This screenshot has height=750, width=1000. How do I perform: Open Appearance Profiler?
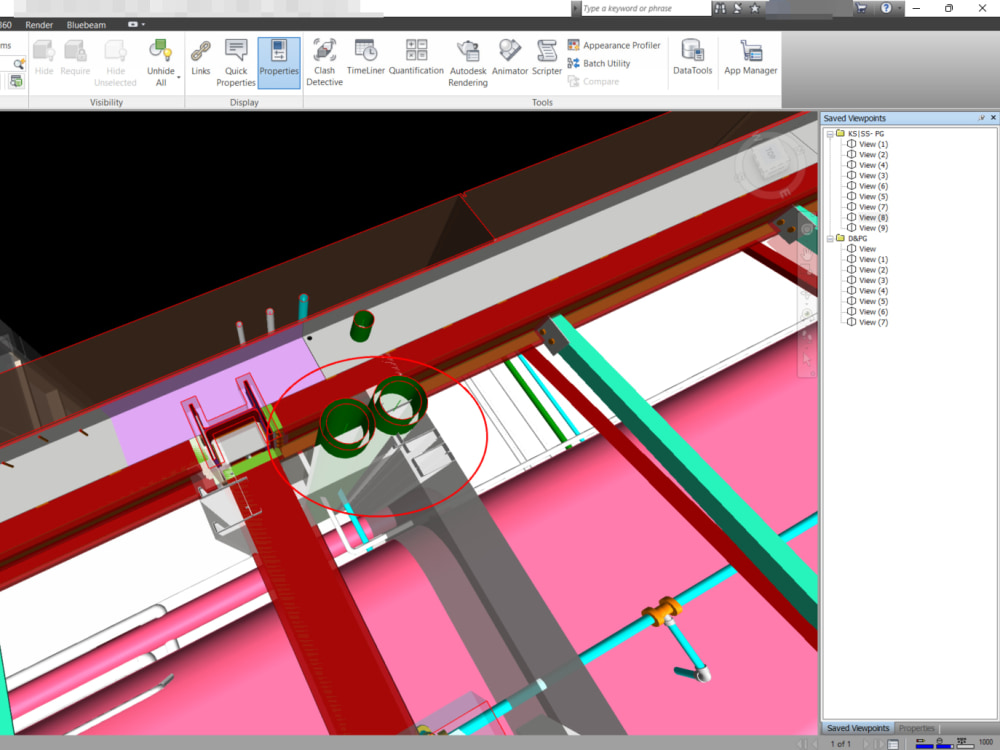614,45
